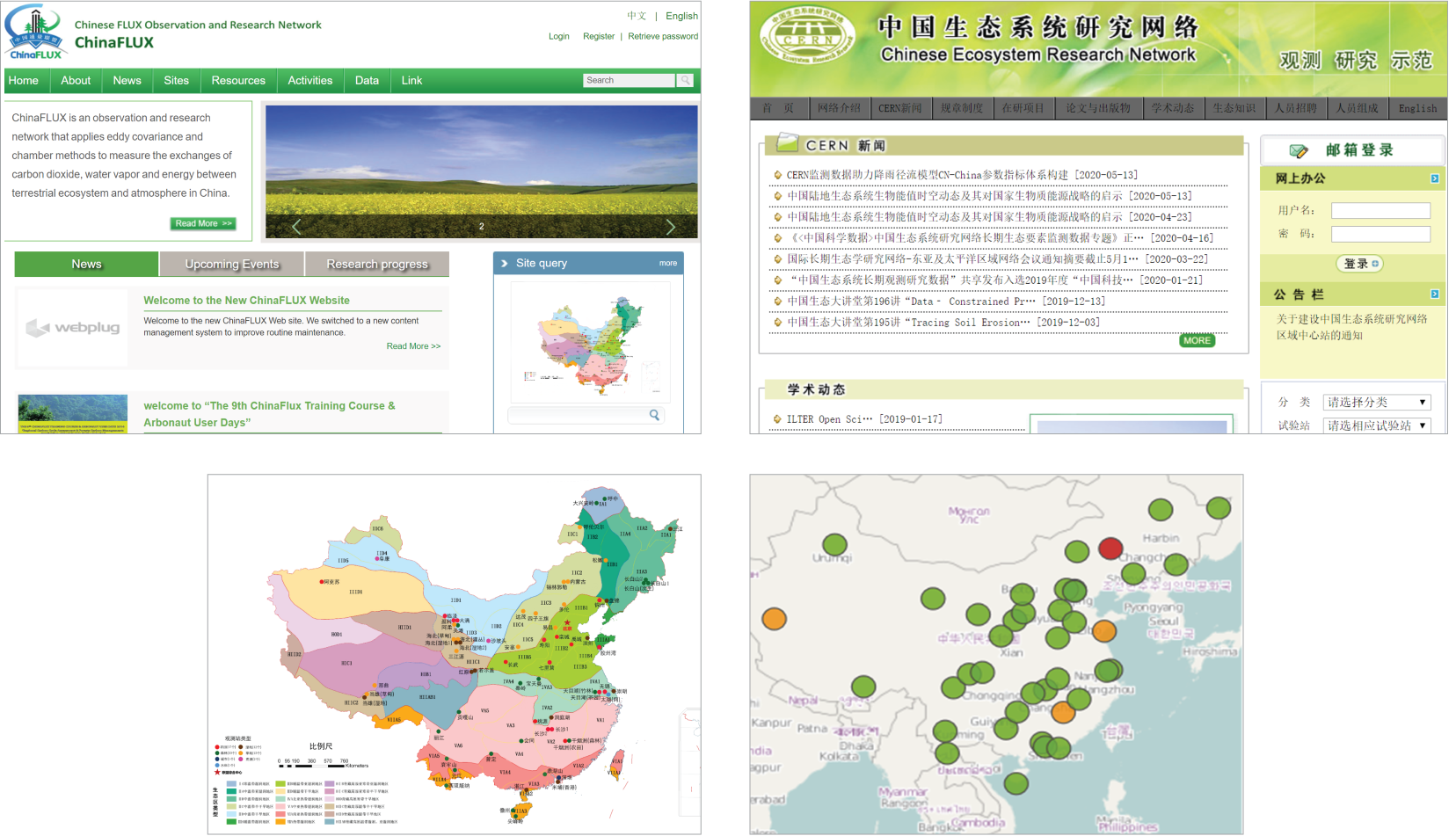The width and height of the screenshot is (1456, 836).
Task: Switch to the Upcoming Events tab
Action: [x=232, y=264]
